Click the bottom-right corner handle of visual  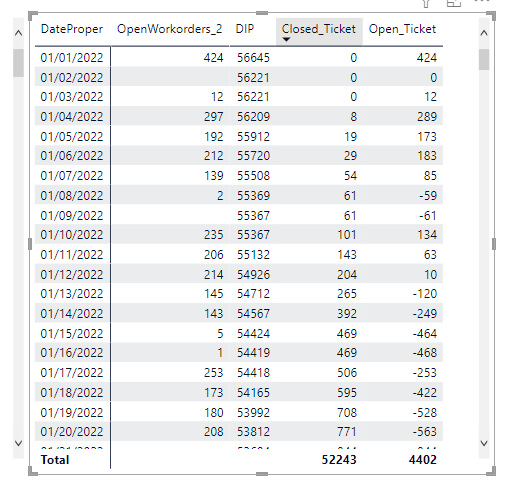(491, 471)
